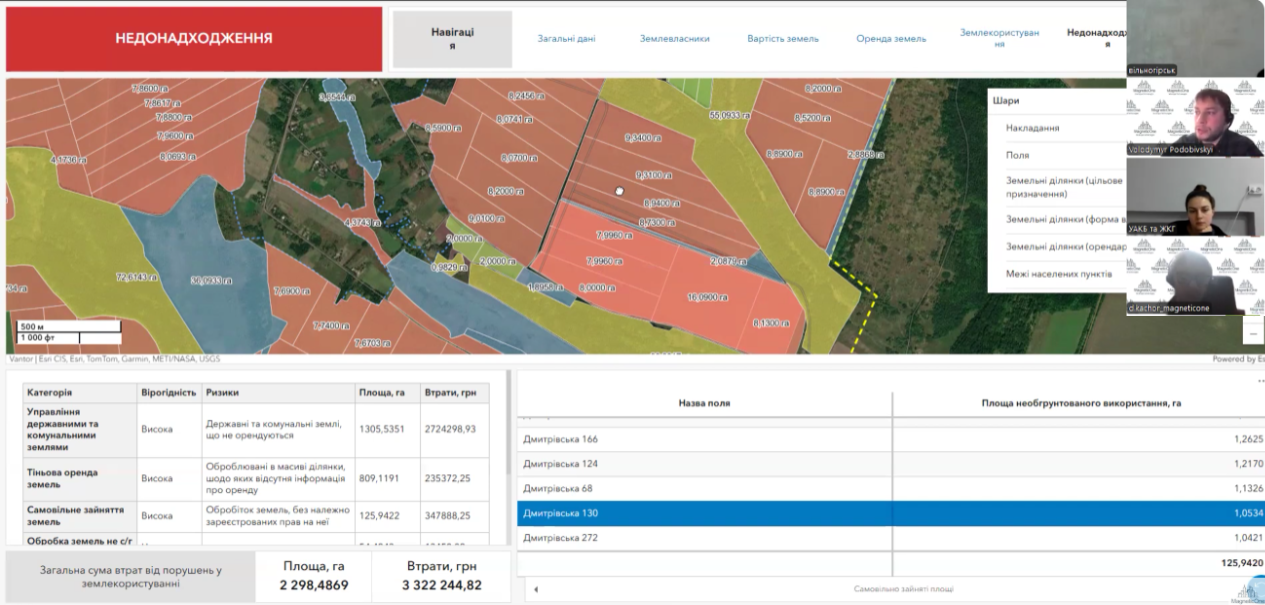Screen dimensions: 1265x605
Task: Toggle the Межі населених пунктів layer
Action: (1058, 273)
